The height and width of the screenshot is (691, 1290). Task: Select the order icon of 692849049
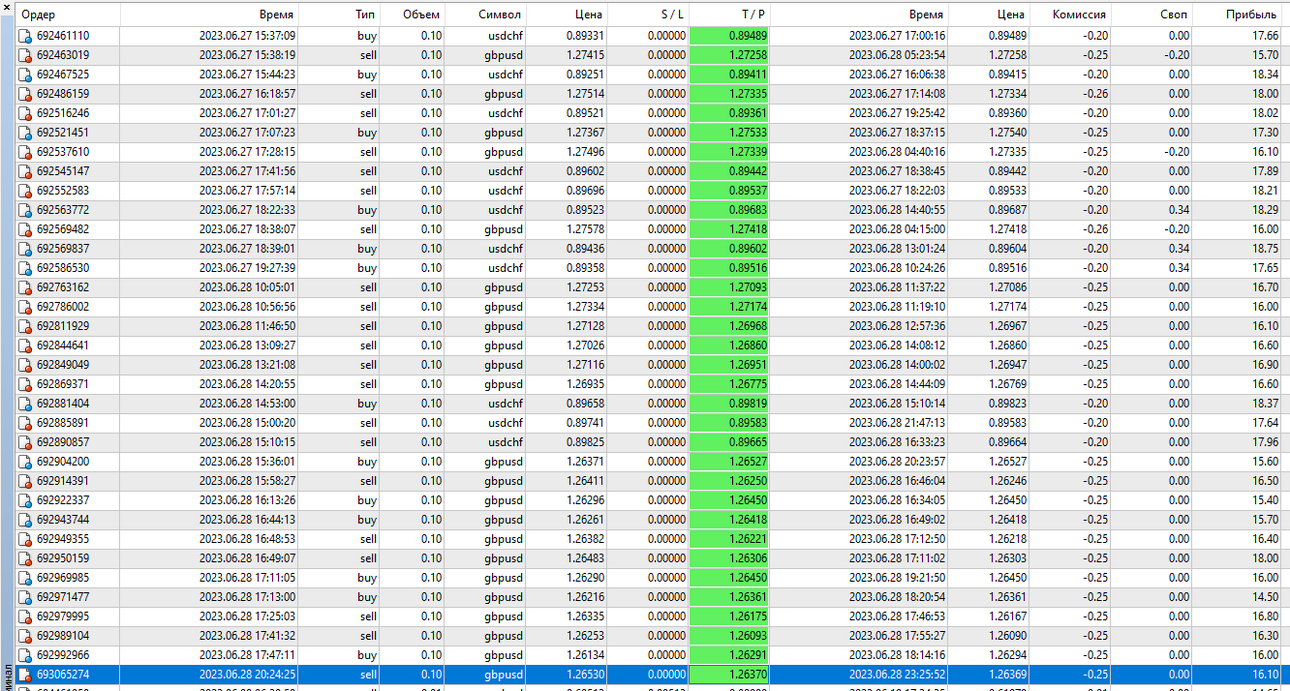[x=25, y=364]
